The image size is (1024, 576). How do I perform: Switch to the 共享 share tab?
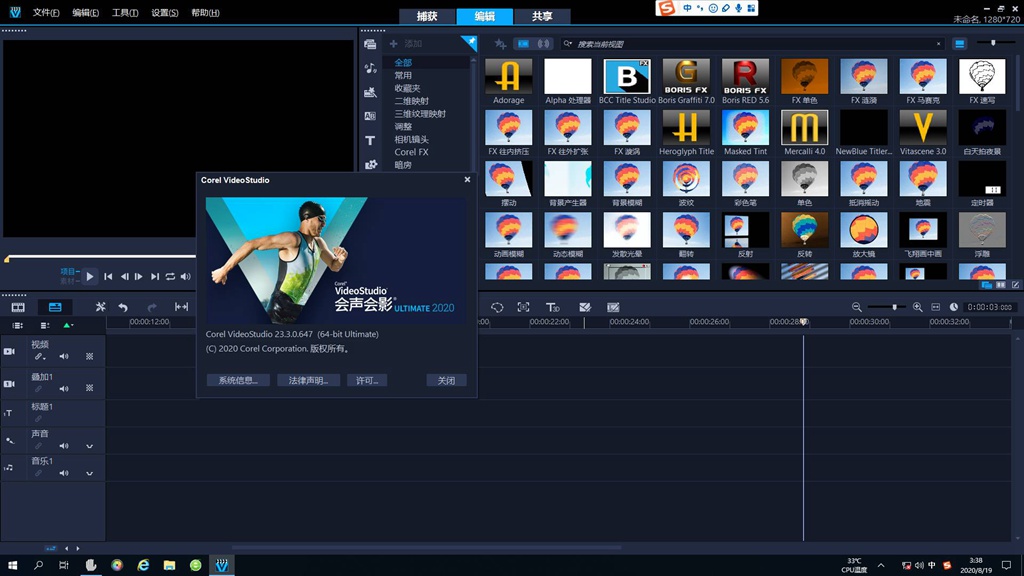pyautogui.click(x=542, y=16)
